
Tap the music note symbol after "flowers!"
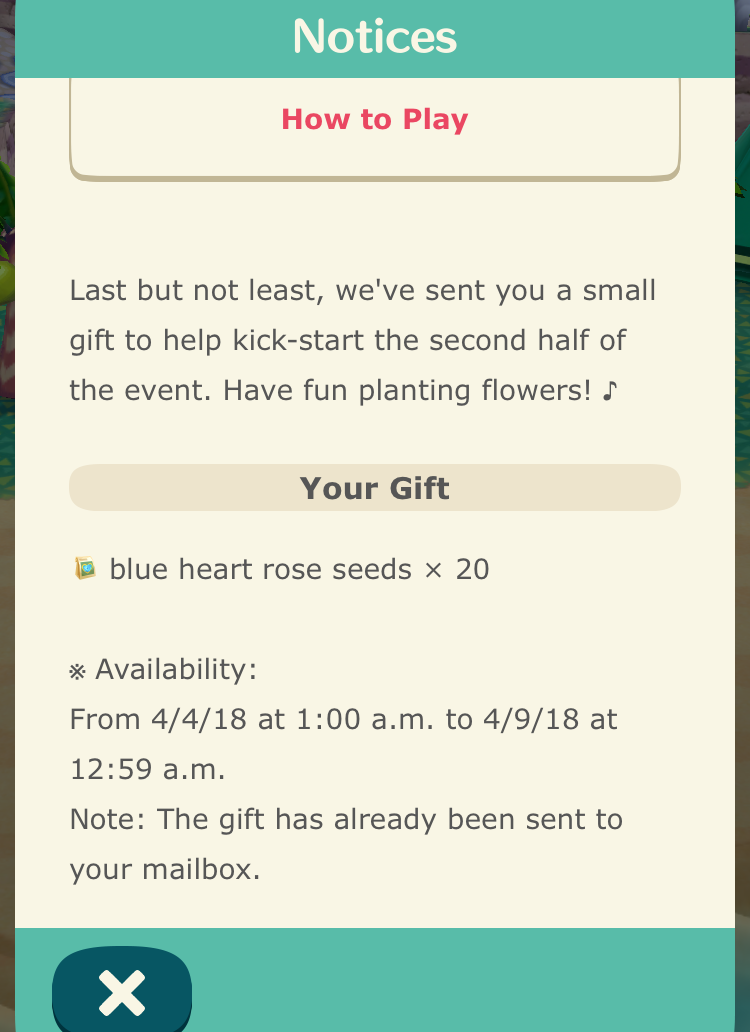(x=610, y=390)
